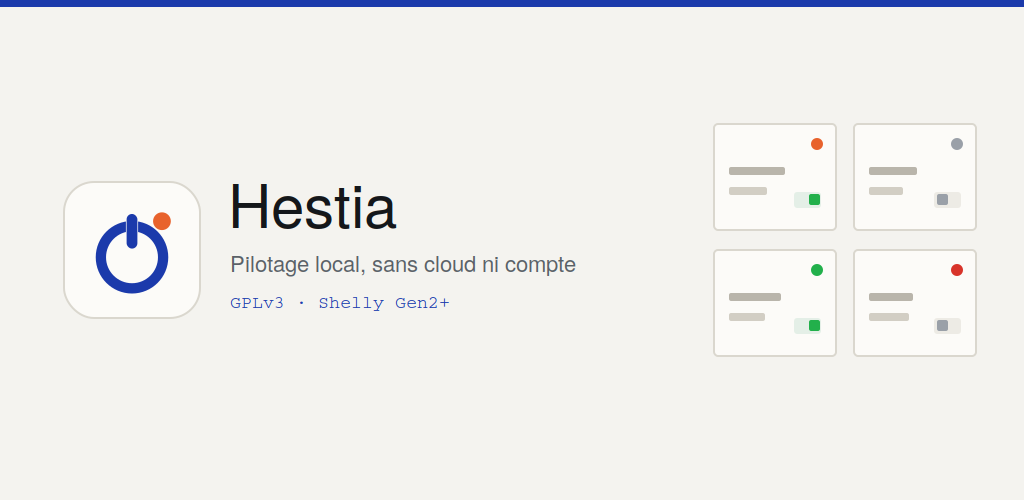Screen dimensions: 1024x500
Task: Click the green status dot on the bottom-left card
Action: 817,270
